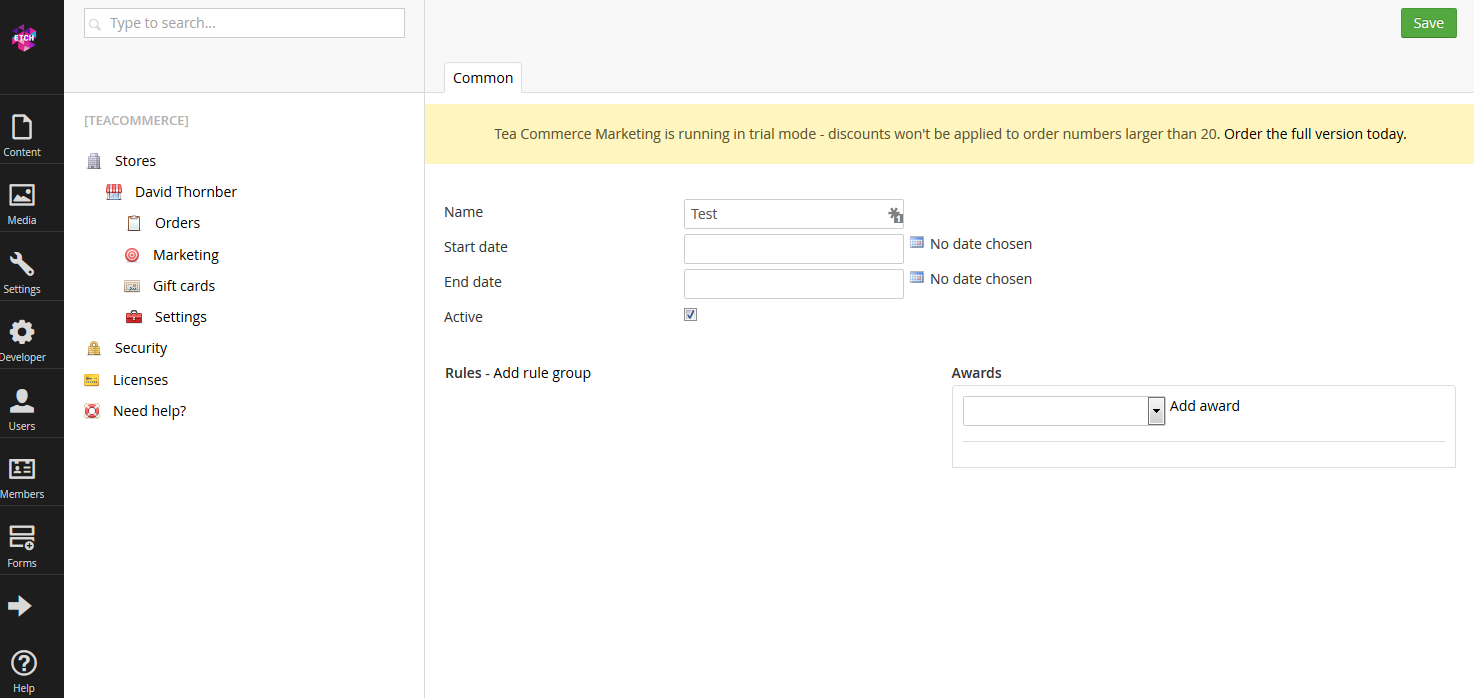Image resolution: width=1474 pixels, height=698 pixels.
Task: Click the Marketing target icon
Action: [132, 255]
